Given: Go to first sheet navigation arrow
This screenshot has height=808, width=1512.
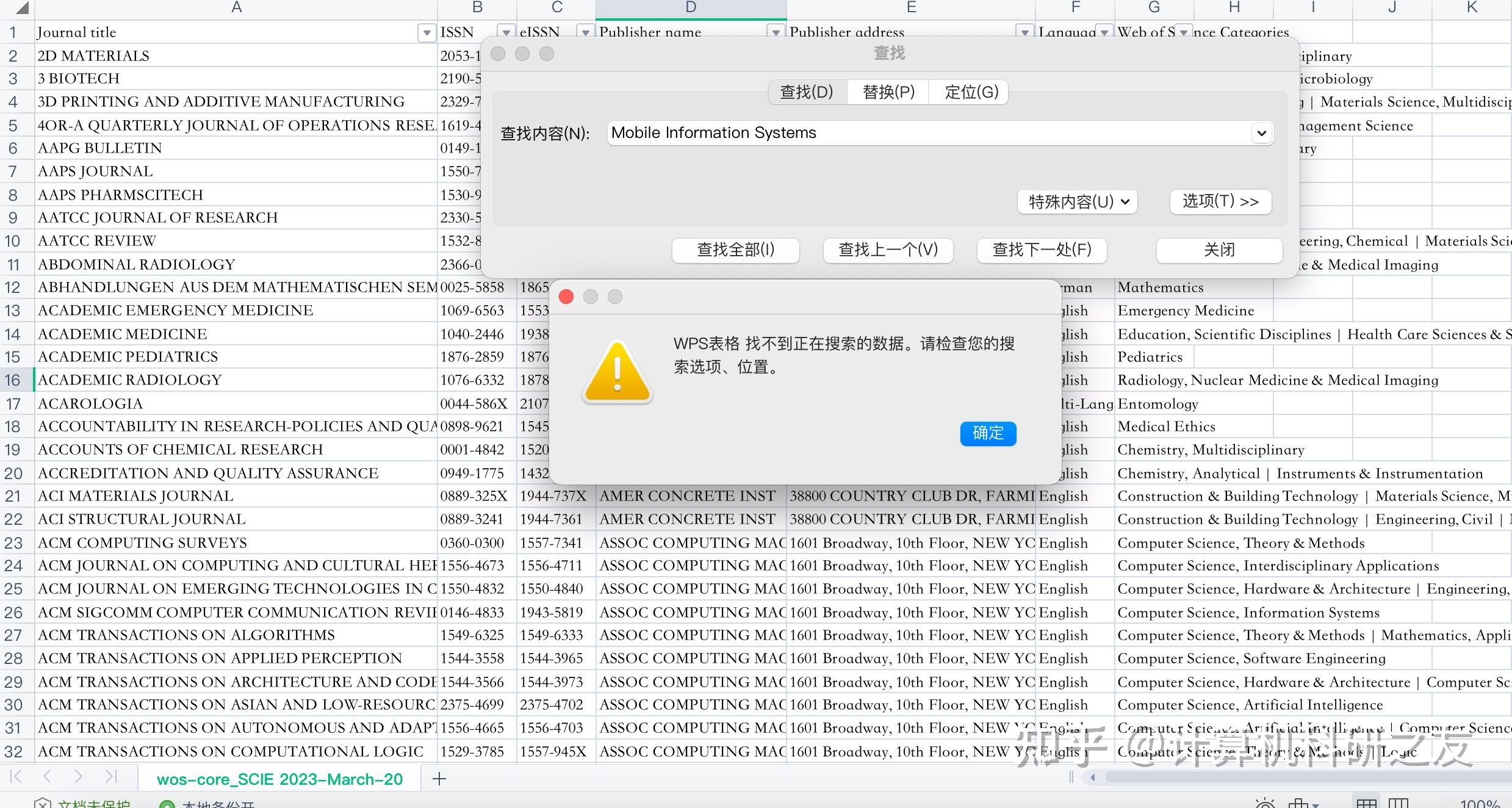Looking at the screenshot, I should click(x=16, y=776).
